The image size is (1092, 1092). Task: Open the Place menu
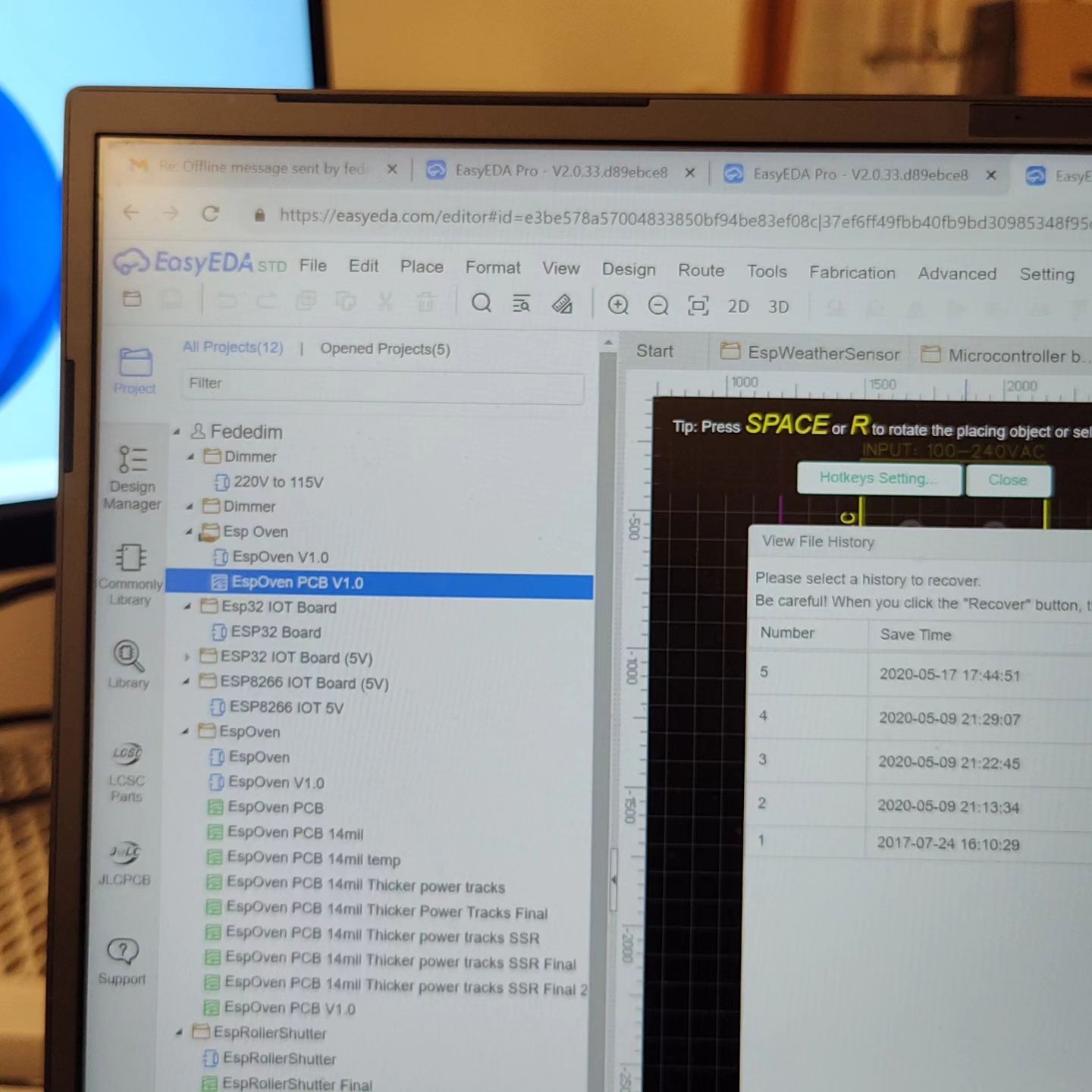click(x=422, y=267)
